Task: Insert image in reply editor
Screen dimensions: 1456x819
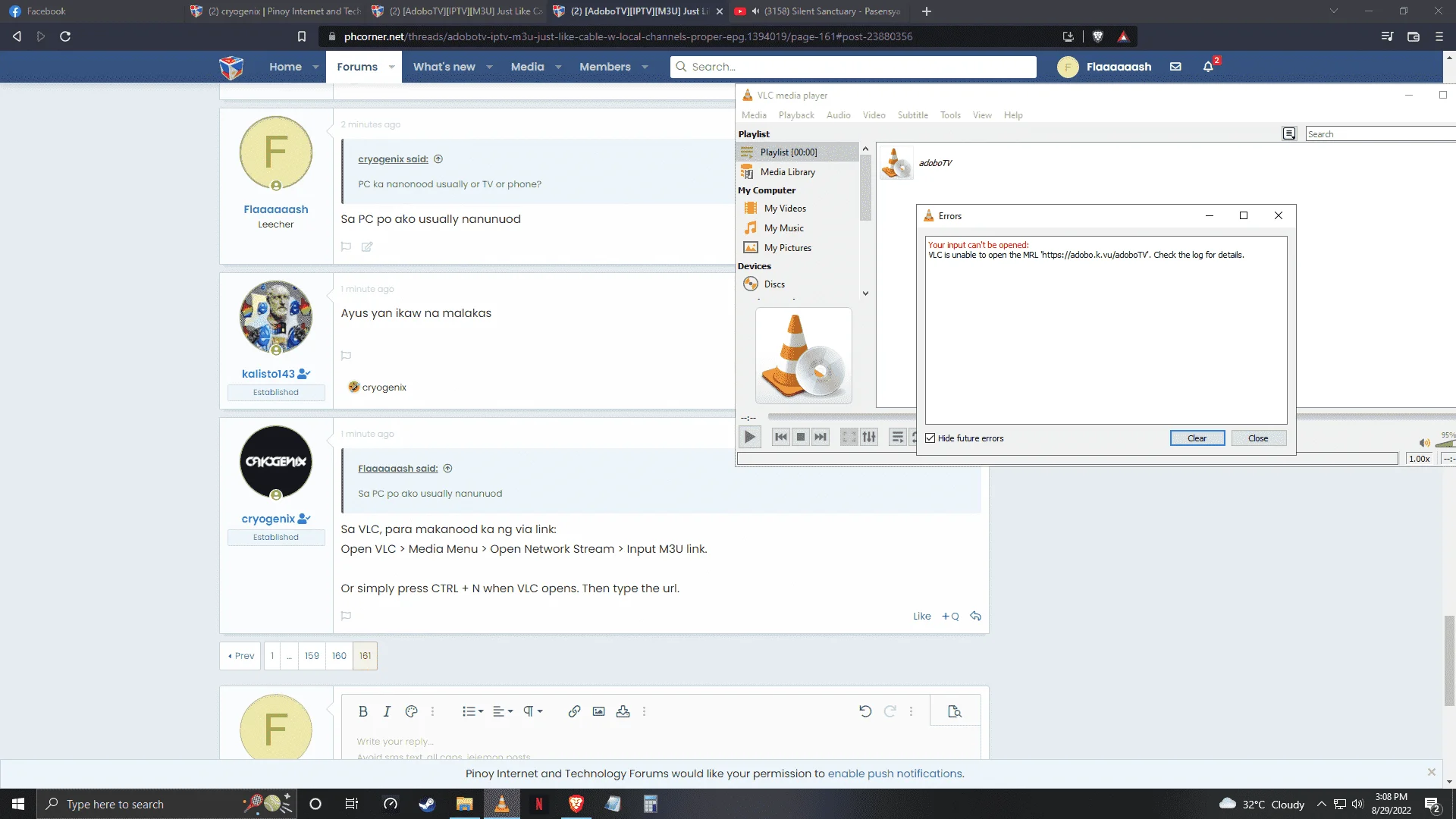Action: (598, 711)
